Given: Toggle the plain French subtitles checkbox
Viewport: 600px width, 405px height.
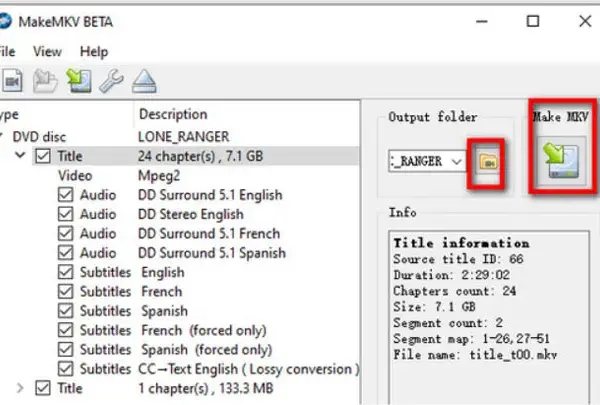Looking at the screenshot, I should 65,291.
